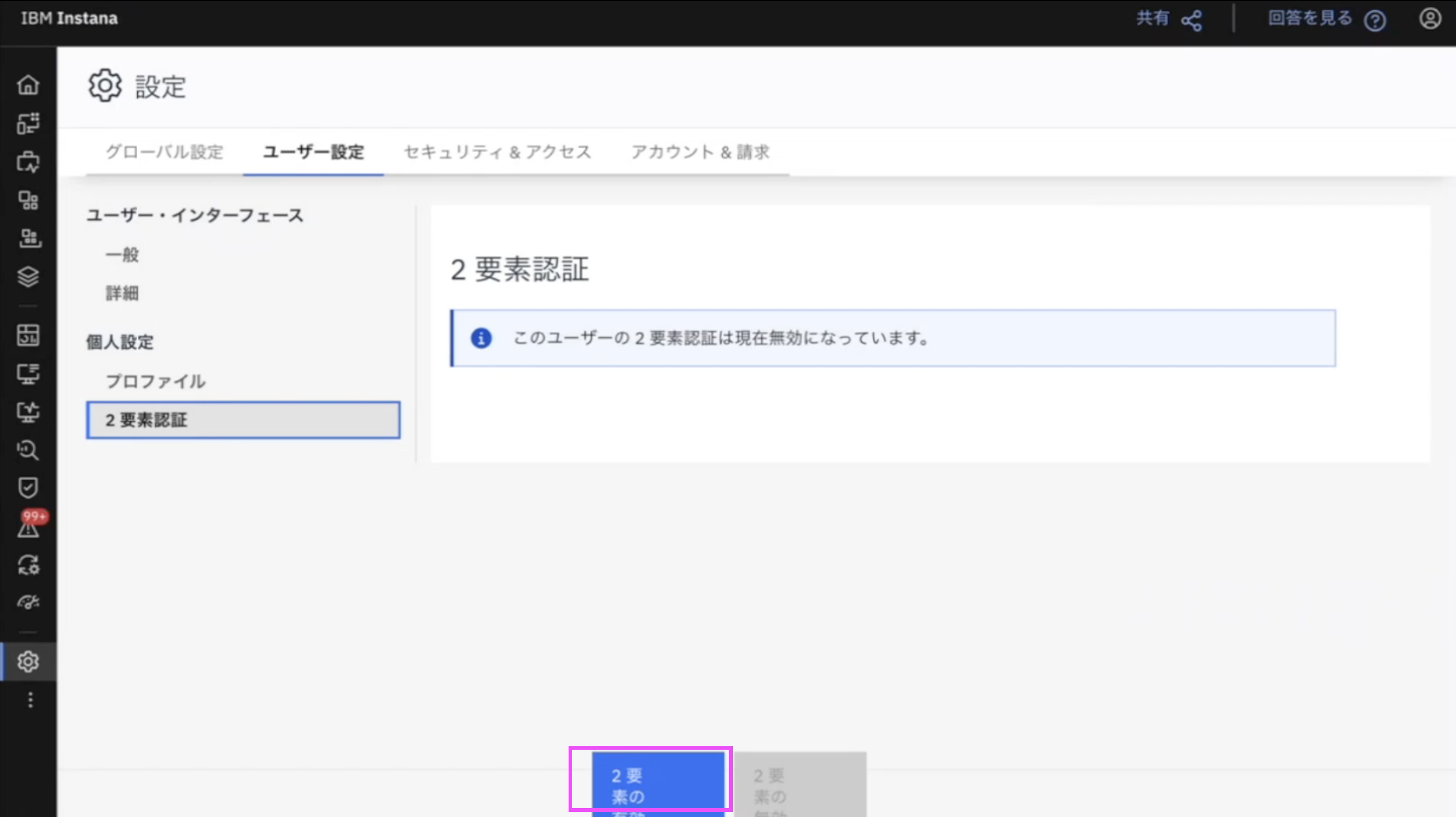Select 詳細 in the settings menu

[x=122, y=293]
